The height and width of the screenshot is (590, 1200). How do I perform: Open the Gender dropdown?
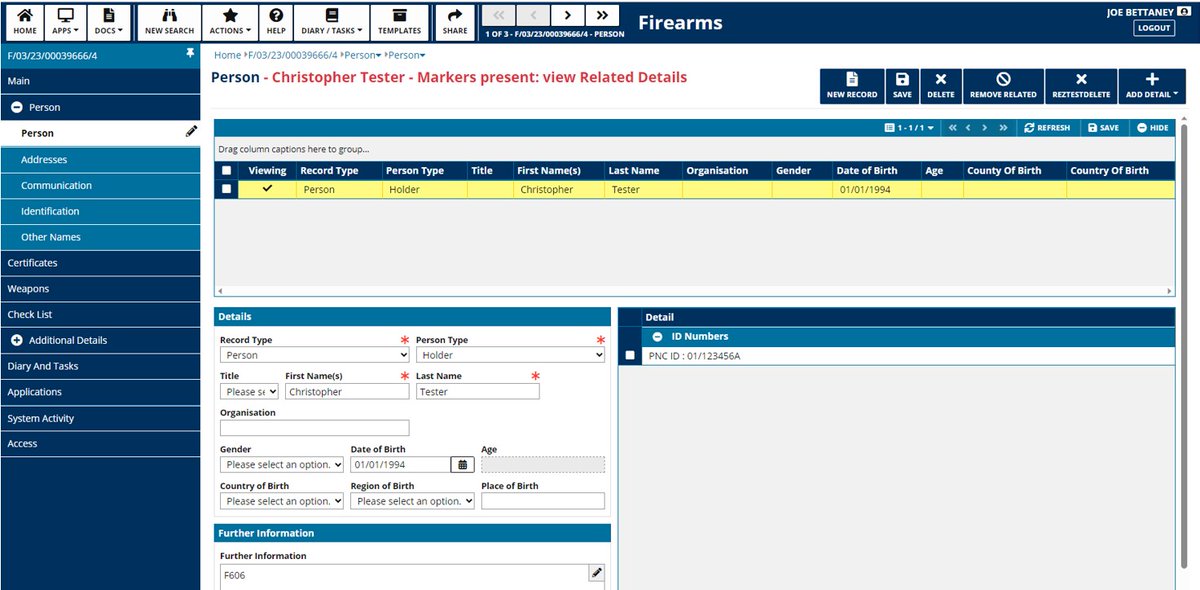(x=281, y=464)
